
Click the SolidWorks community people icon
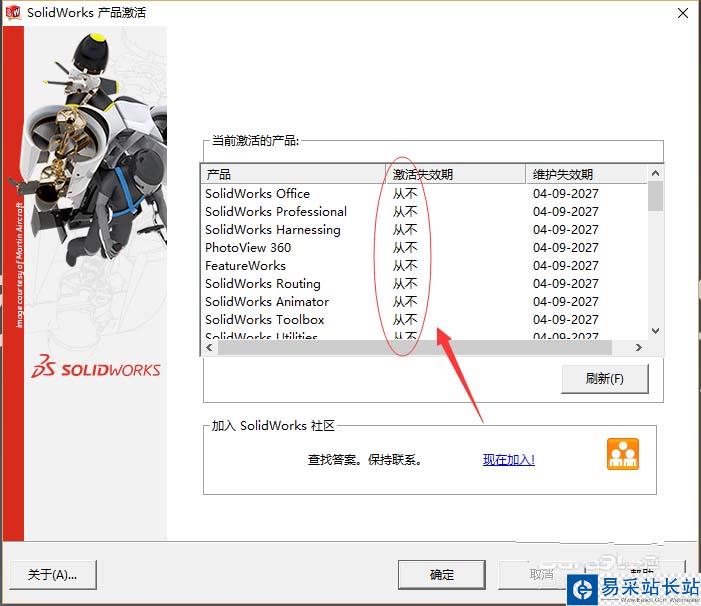pyautogui.click(x=623, y=454)
